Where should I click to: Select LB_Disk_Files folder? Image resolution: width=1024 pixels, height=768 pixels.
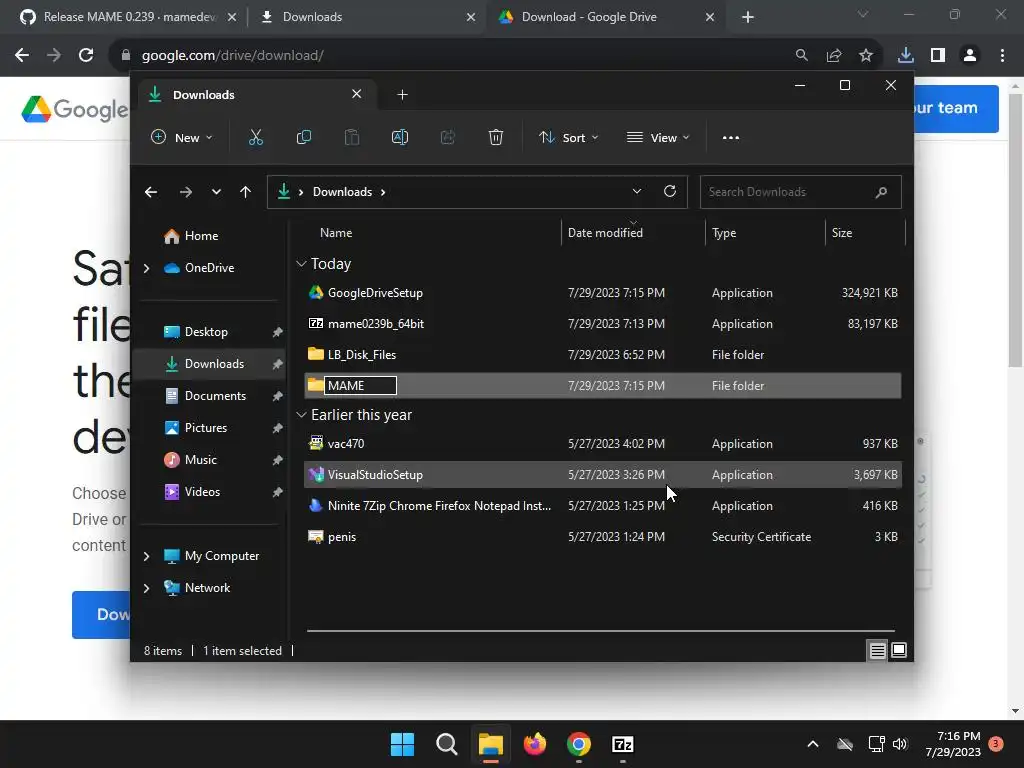pyautogui.click(x=603, y=355)
